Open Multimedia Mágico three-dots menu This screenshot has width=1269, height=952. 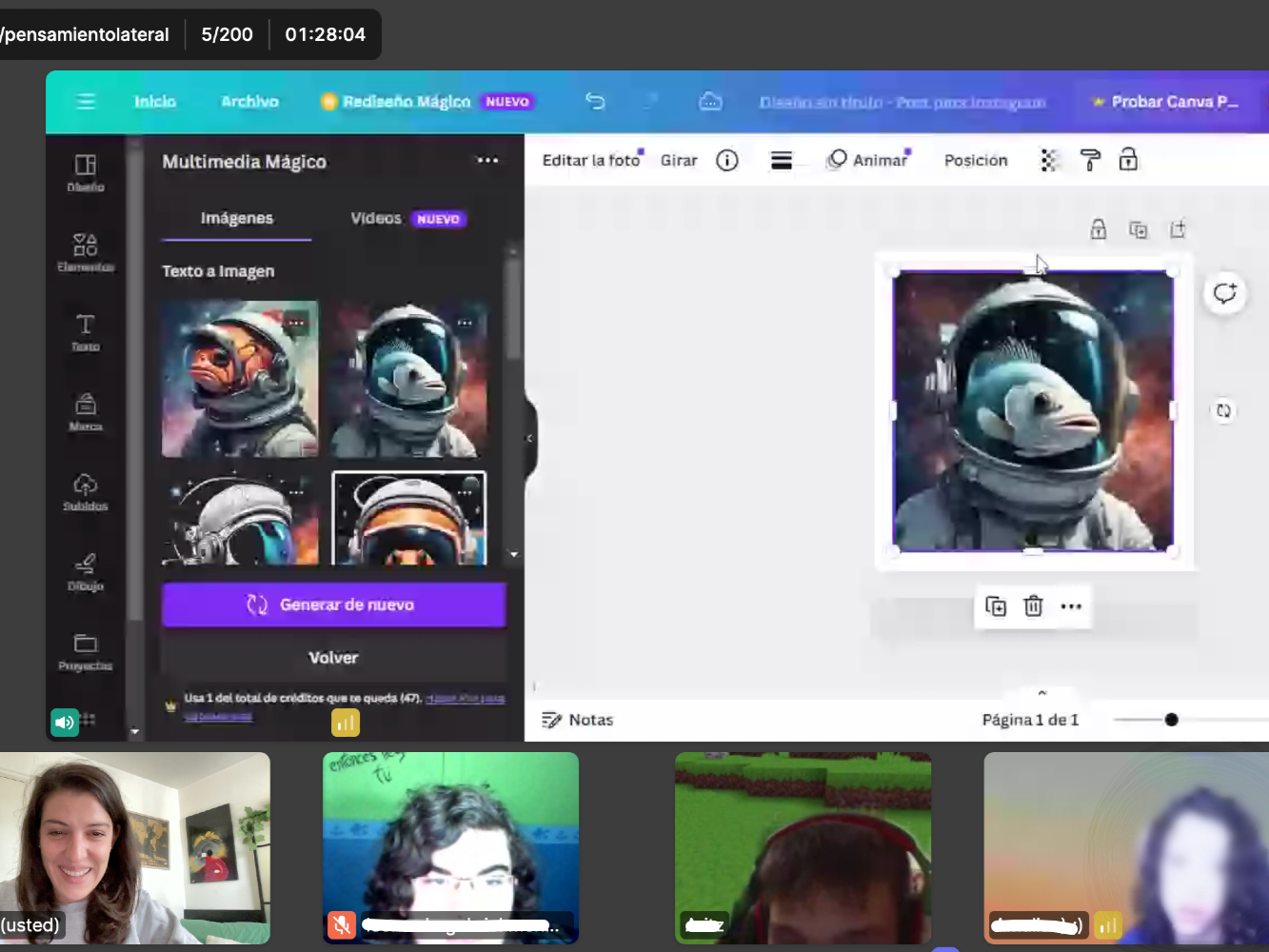tap(487, 160)
